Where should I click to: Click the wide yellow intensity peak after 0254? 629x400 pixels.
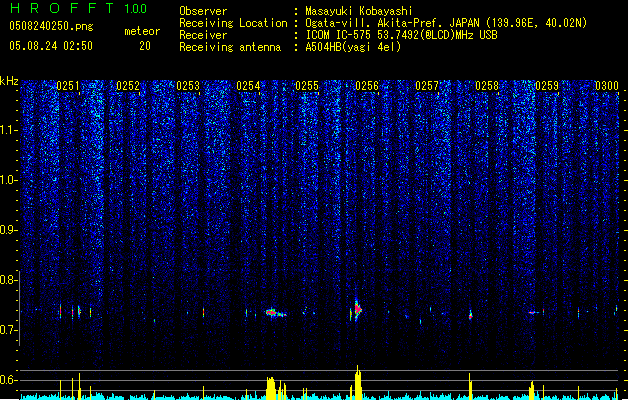point(272,388)
